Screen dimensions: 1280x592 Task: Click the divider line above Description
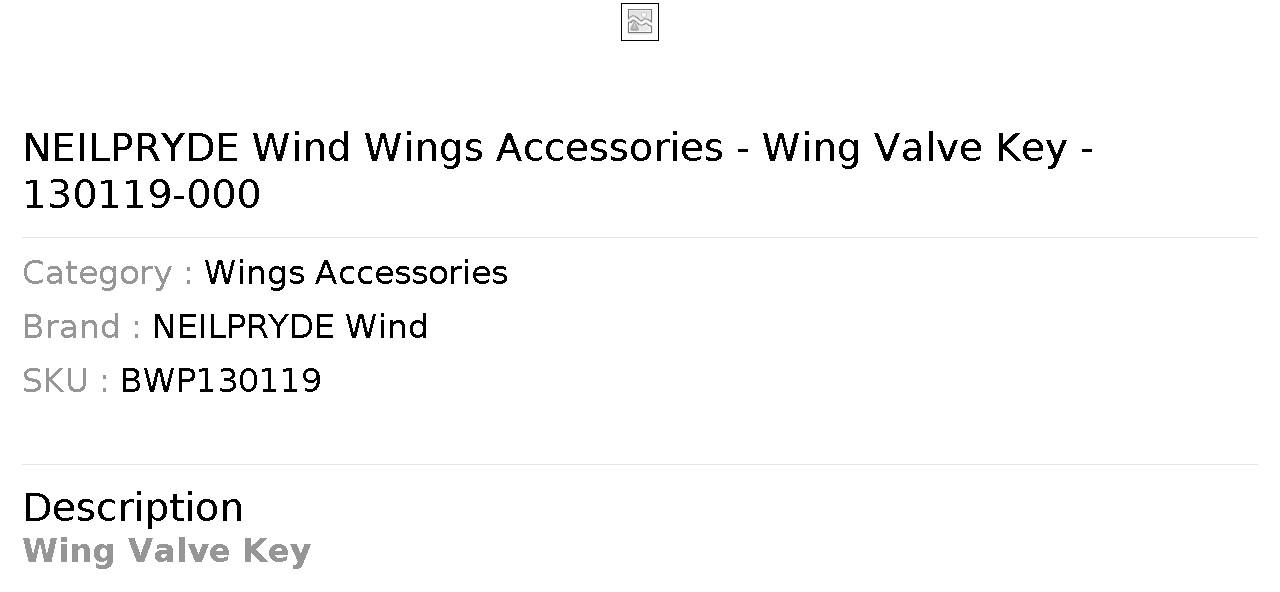pyautogui.click(x=640, y=464)
